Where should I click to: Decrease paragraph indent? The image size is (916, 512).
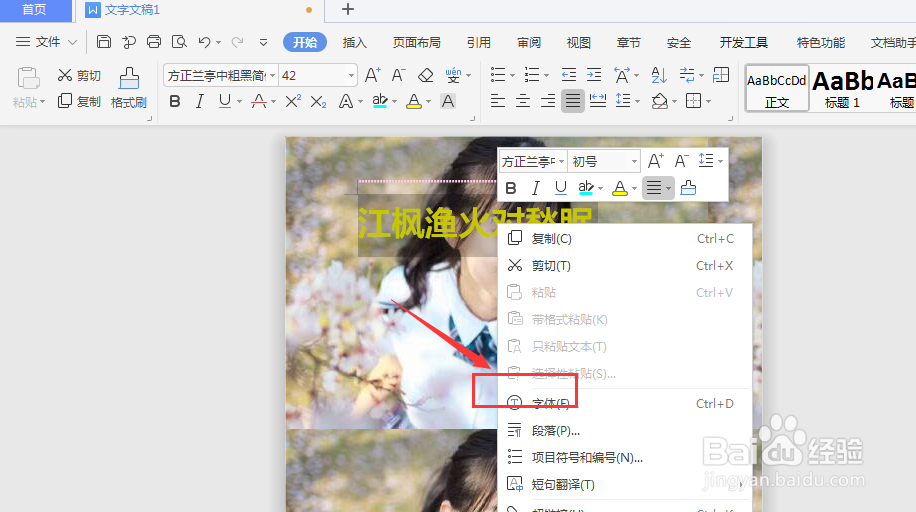tap(568, 75)
